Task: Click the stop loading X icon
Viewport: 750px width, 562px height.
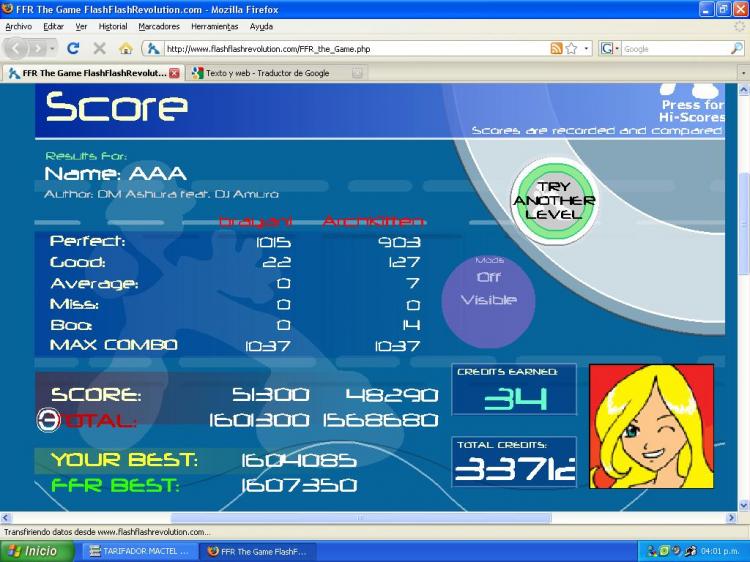Action: pyautogui.click(x=99, y=48)
